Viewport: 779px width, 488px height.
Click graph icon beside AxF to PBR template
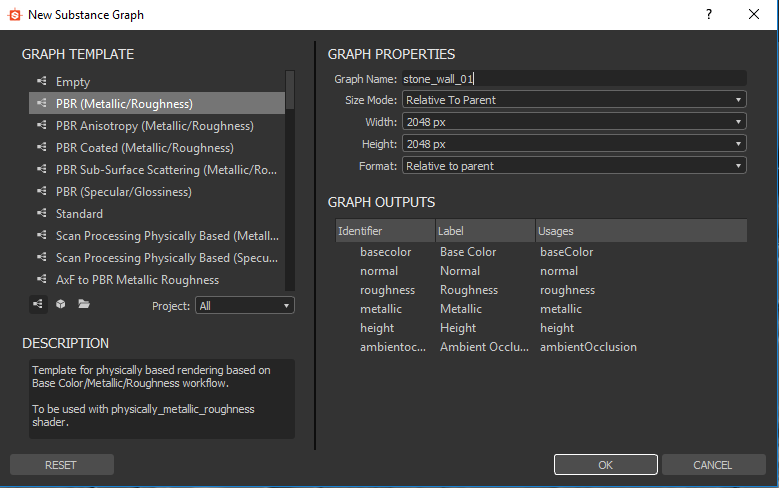pos(42,278)
